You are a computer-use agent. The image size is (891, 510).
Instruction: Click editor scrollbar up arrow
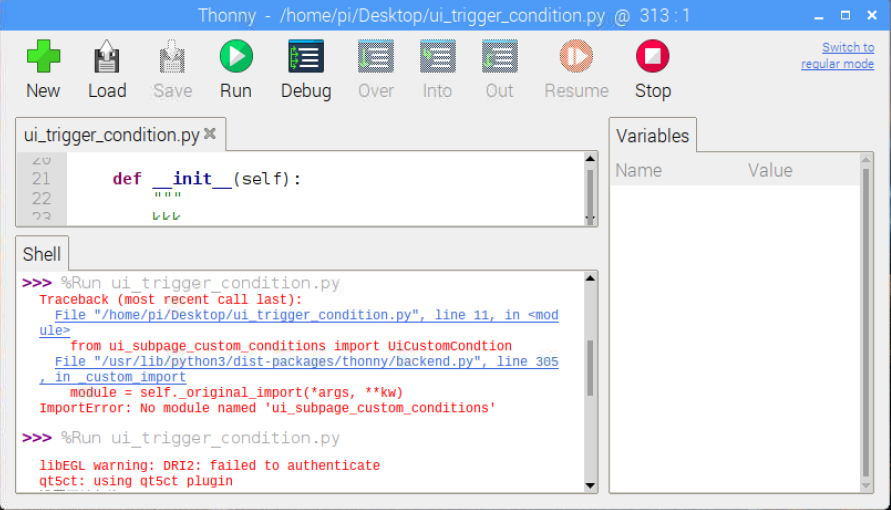pyautogui.click(x=590, y=159)
